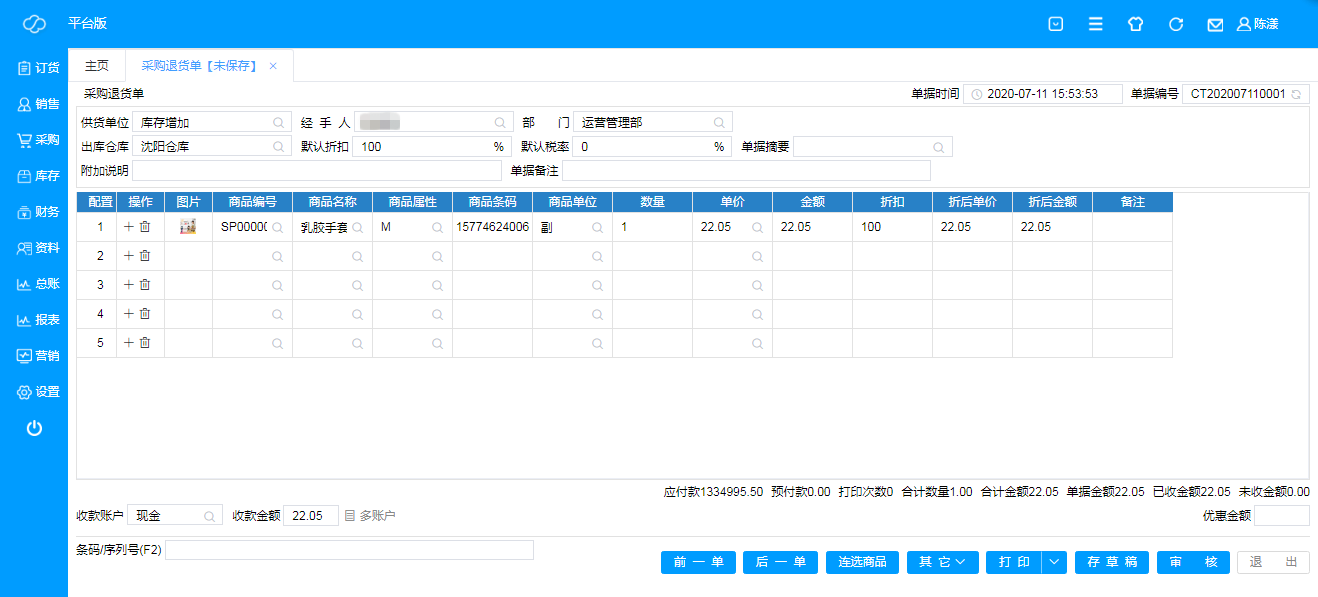
Task: Click the 多账户 multi-account link
Action: (x=370, y=516)
